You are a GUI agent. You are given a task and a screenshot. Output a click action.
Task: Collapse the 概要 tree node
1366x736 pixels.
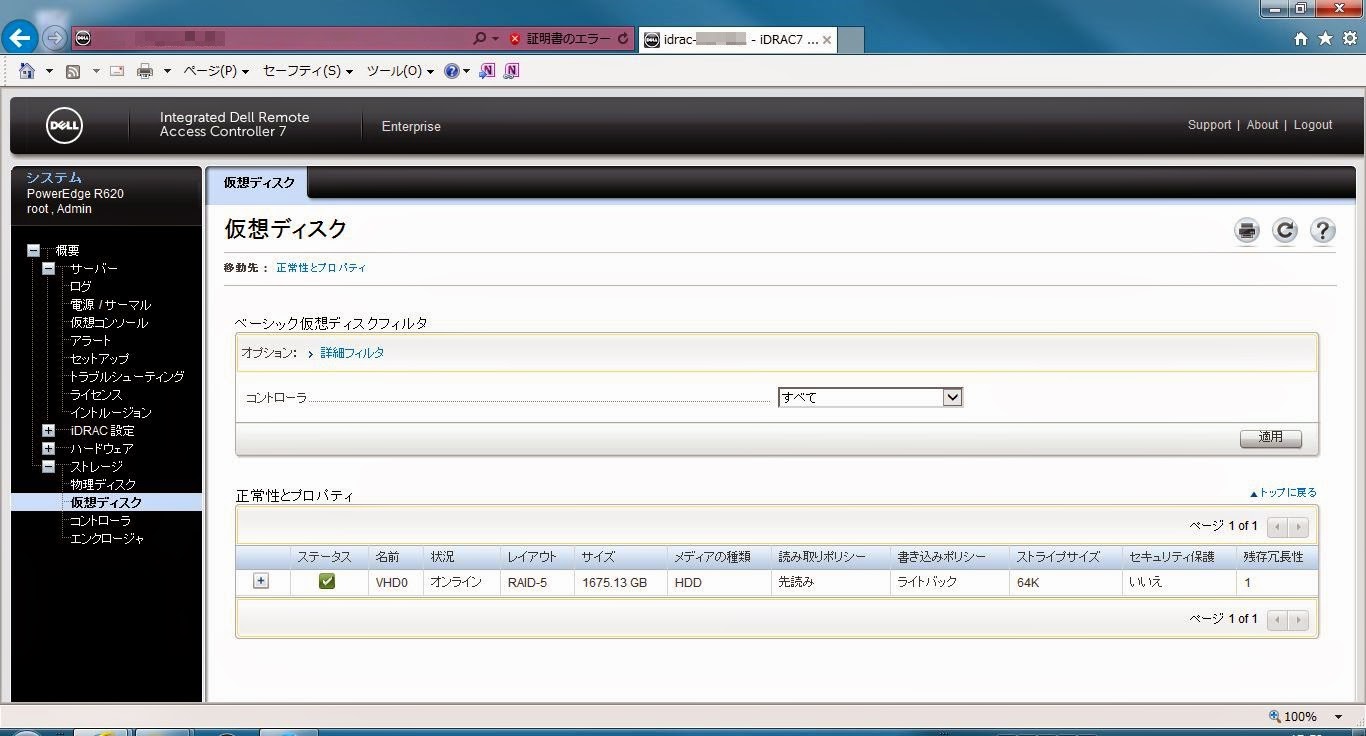[33, 251]
